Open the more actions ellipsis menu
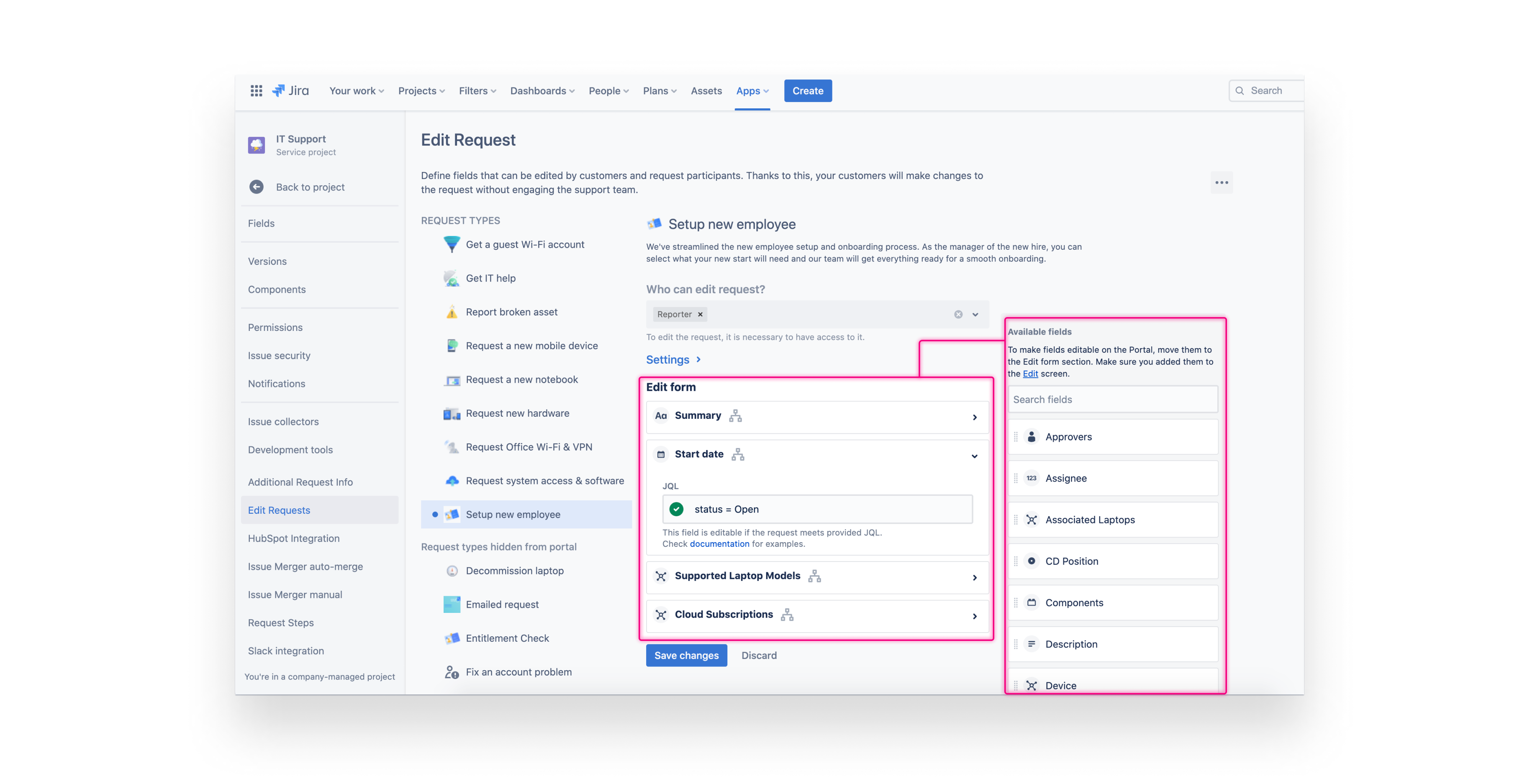Screen dimensions: 1540x784 [x=1222, y=182]
